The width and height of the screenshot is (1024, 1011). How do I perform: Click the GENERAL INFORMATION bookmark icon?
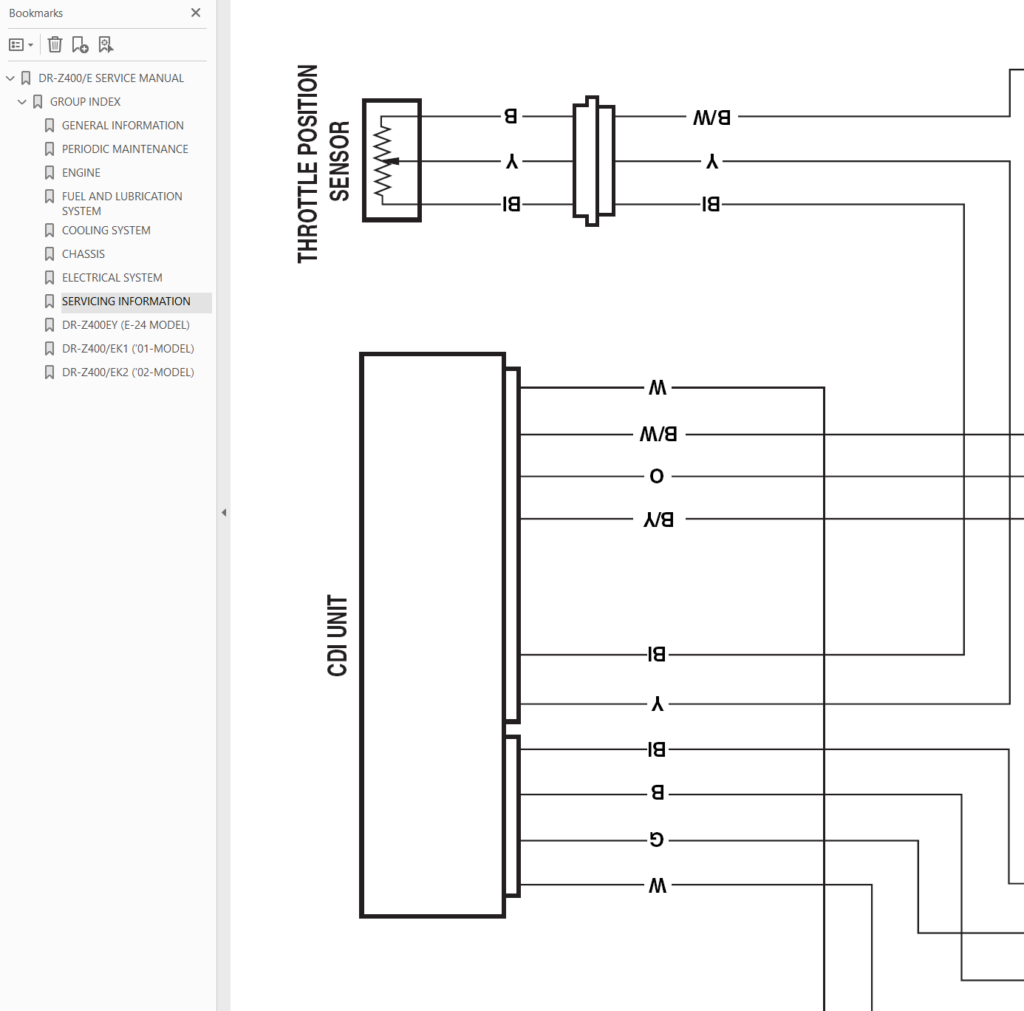[49, 125]
